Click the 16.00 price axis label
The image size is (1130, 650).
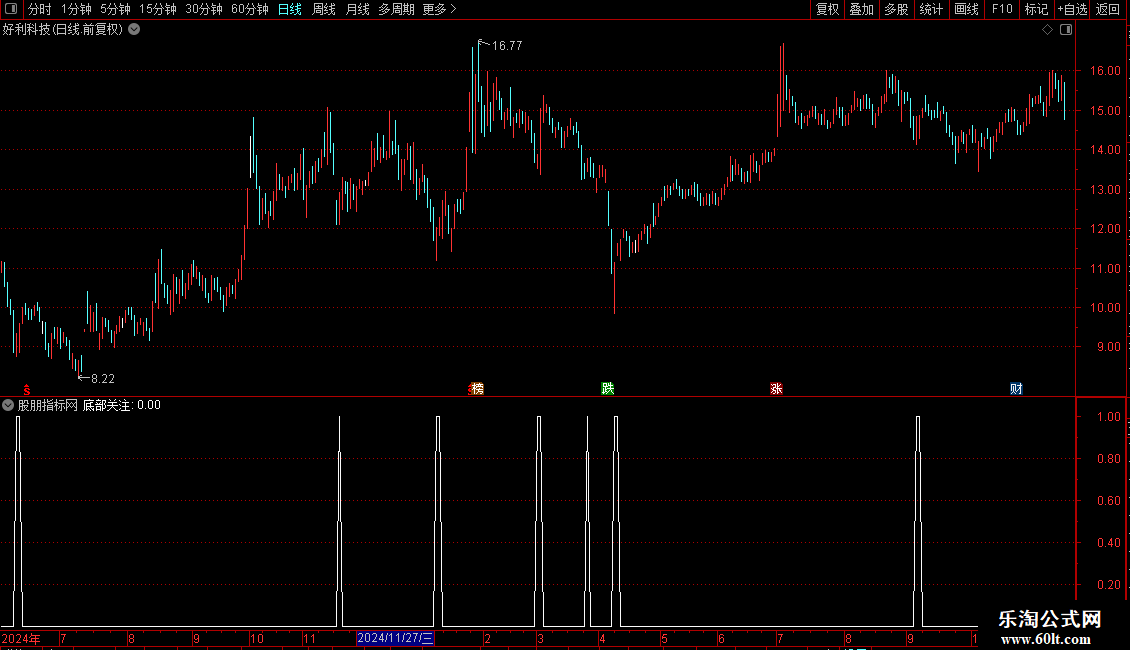[1105, 71]
